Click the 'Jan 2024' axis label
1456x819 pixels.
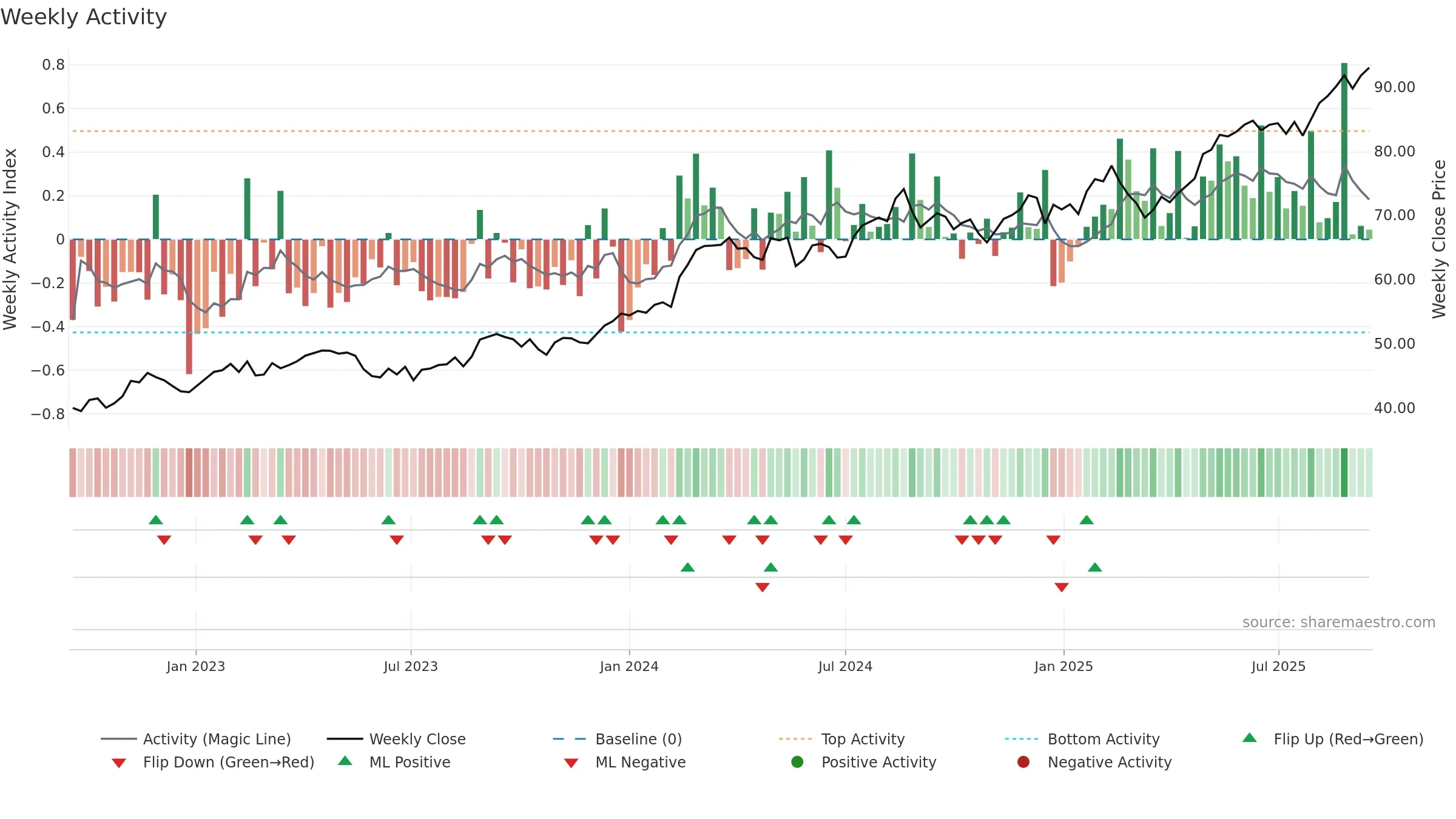coord(629,666)
